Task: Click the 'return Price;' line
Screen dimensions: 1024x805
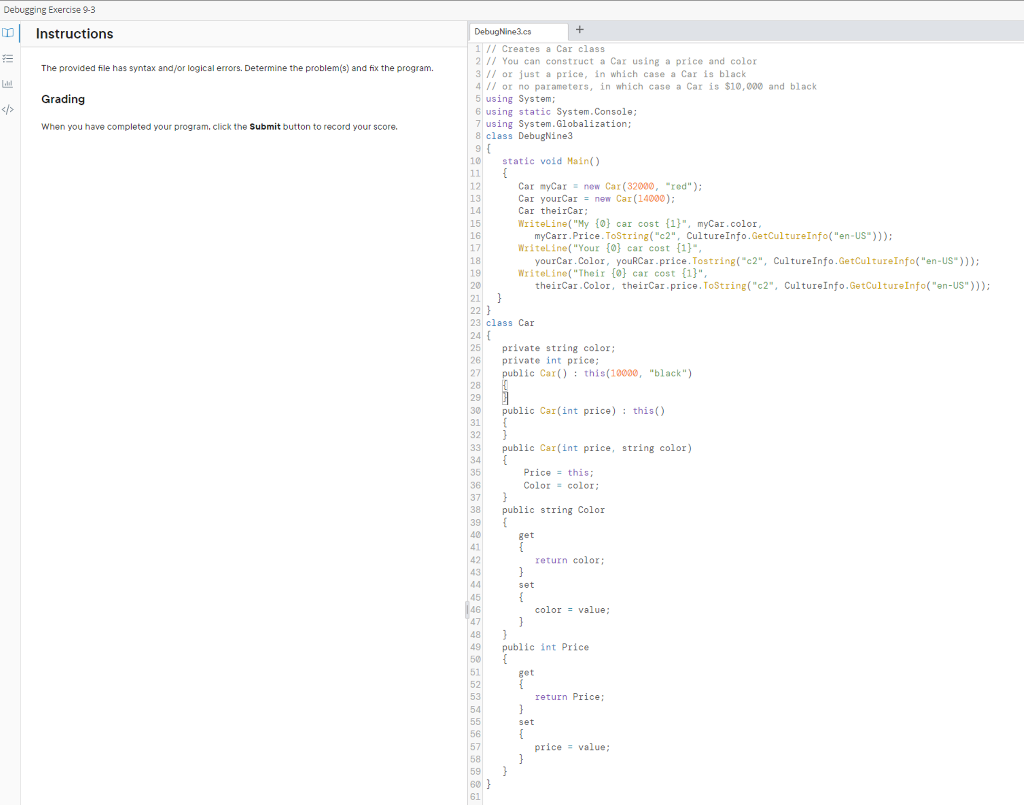Action: point(569,698)
